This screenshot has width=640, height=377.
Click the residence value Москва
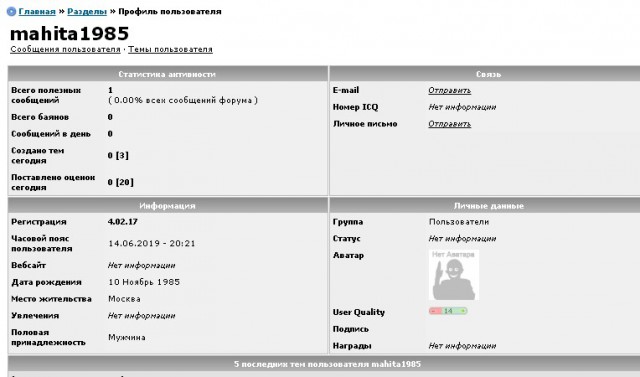(x=124, y=299)
